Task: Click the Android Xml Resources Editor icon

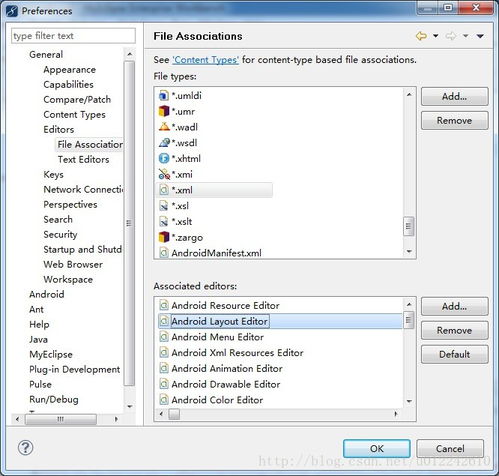Action: coord(163,353)
